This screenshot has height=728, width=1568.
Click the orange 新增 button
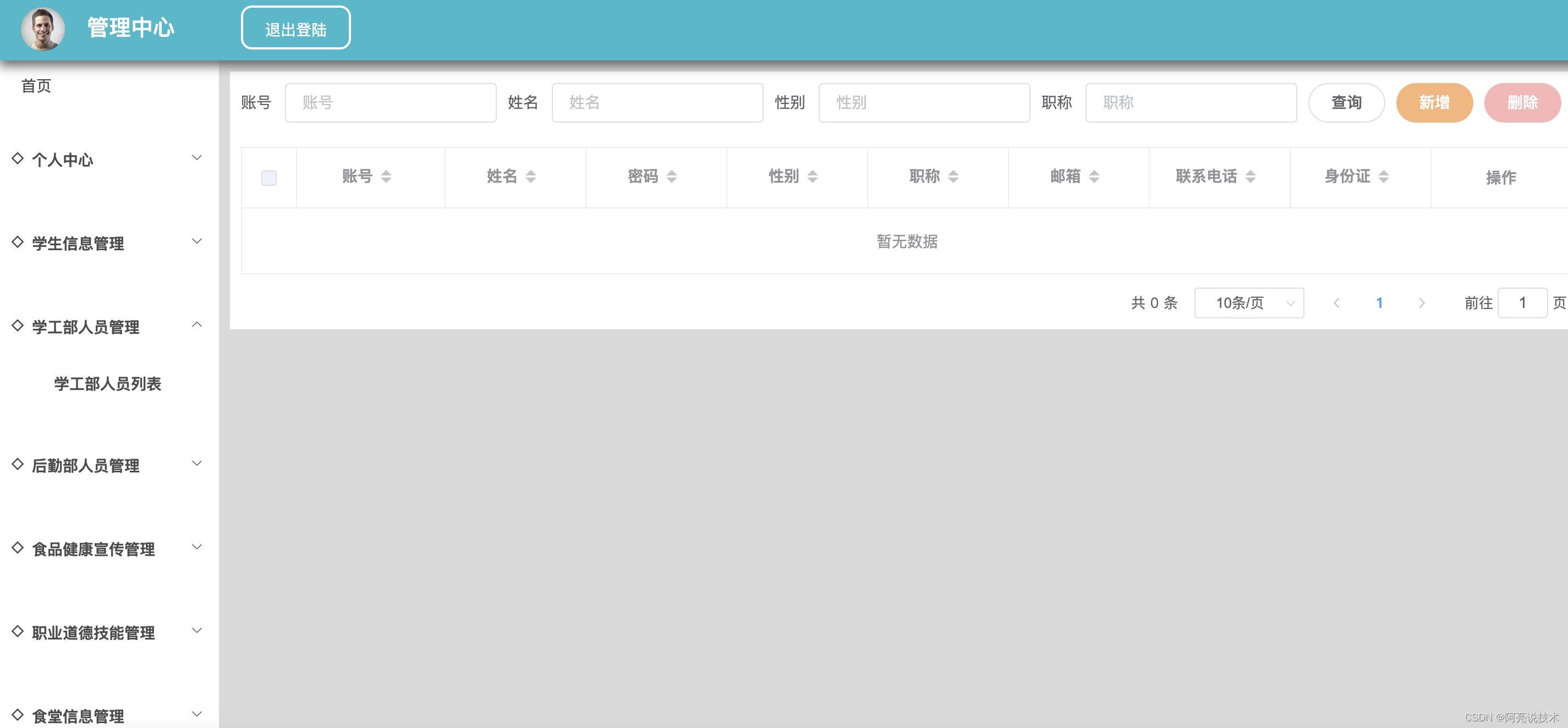1434,103
